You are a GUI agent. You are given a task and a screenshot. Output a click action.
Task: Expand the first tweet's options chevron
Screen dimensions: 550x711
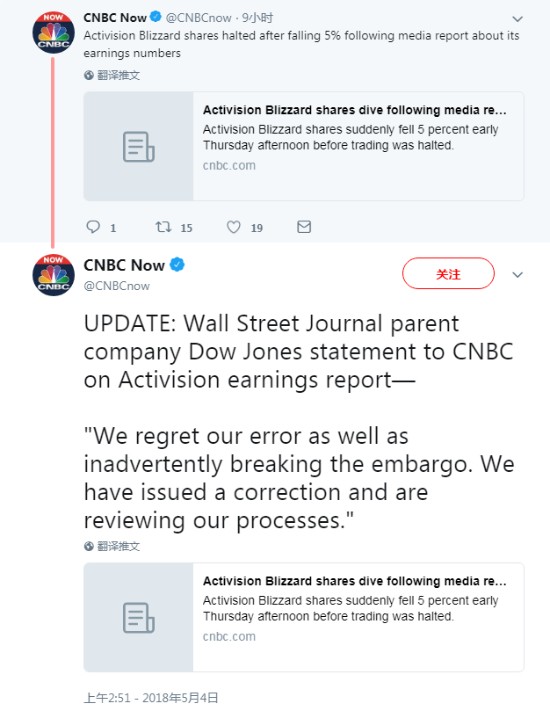517,19
